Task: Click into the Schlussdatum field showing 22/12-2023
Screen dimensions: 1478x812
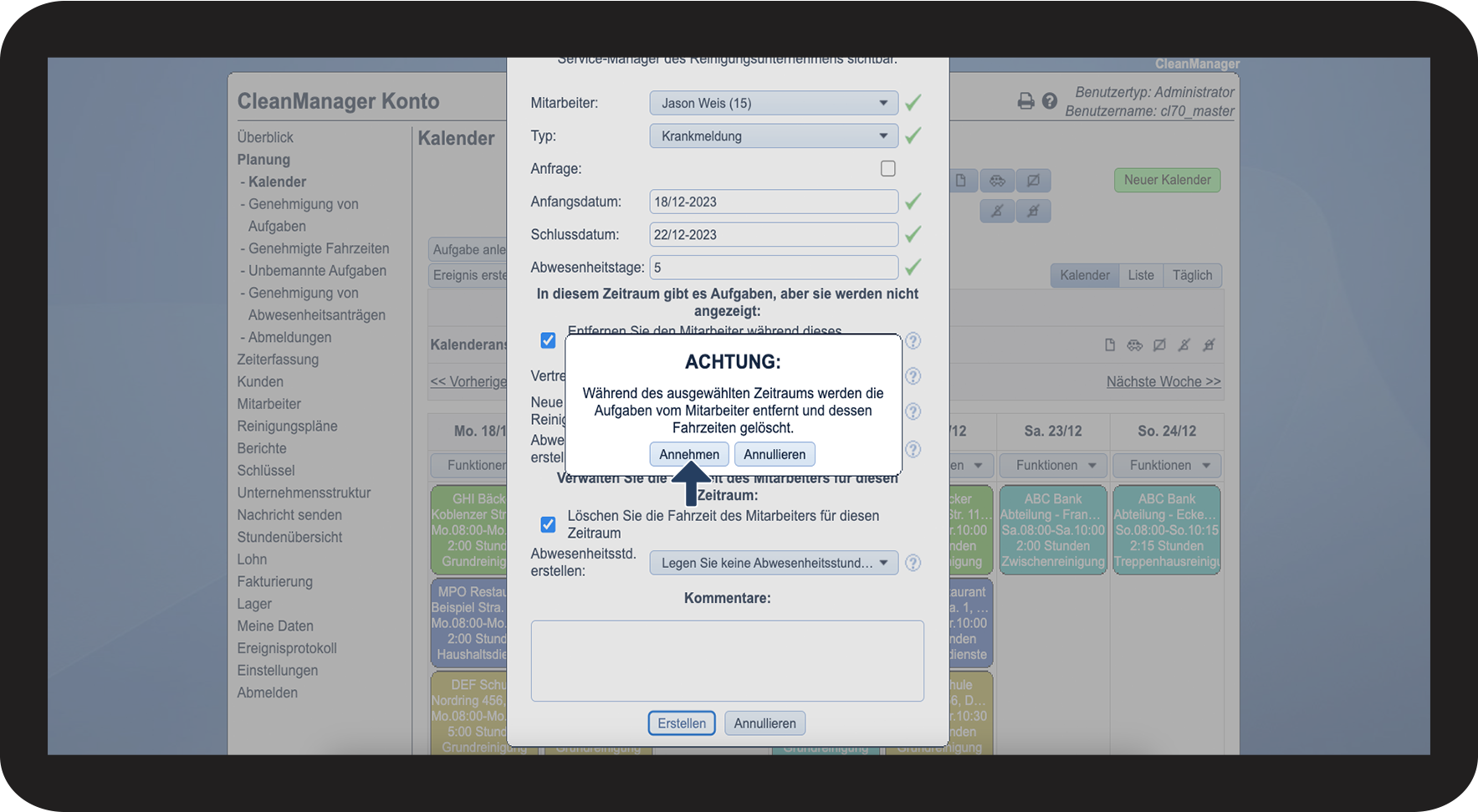Action: 774,235
